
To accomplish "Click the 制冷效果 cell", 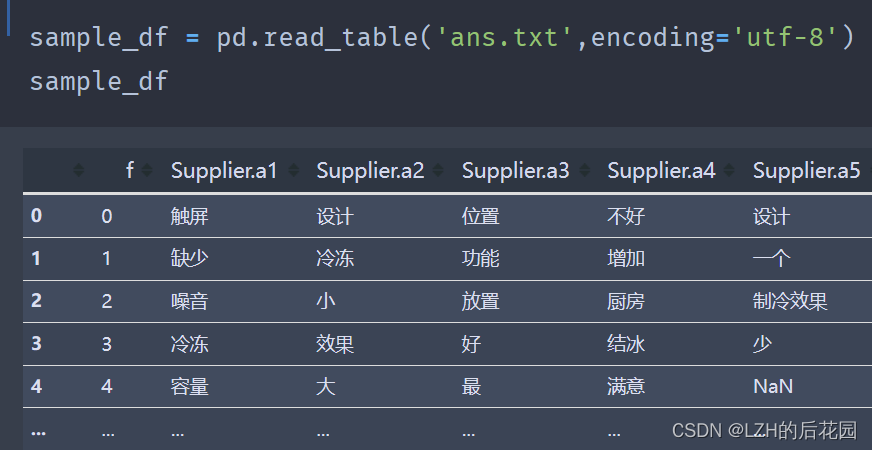I will click(790, 301).
